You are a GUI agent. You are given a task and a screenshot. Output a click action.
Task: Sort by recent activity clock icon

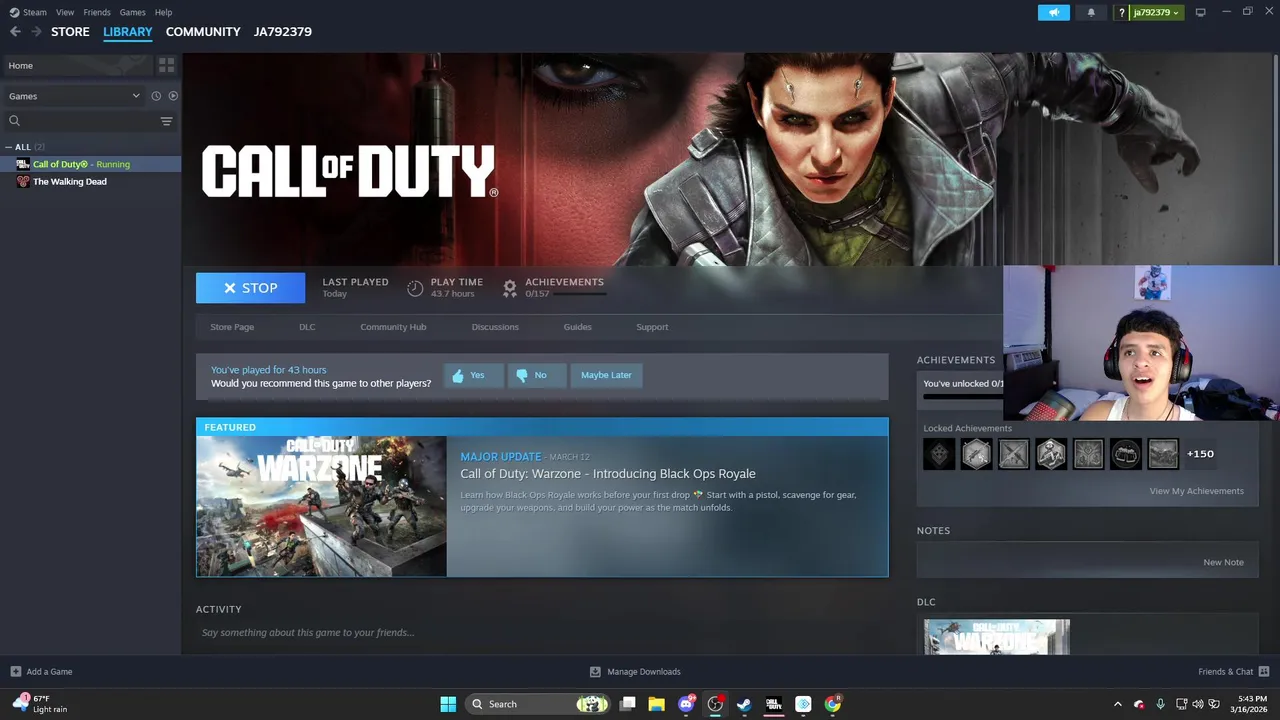coord(156,96)
